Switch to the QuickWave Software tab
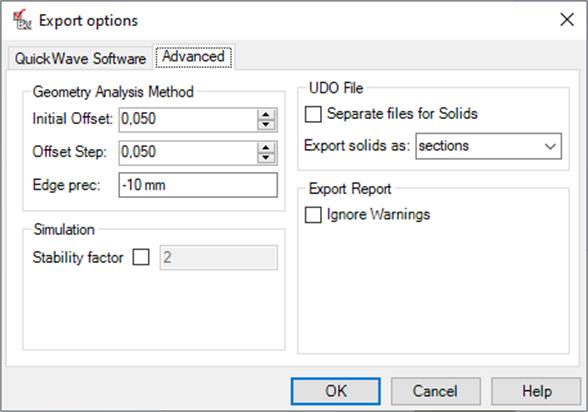Image resolution: width=588 pixels, height=412 pixels. tap(80, 59)
